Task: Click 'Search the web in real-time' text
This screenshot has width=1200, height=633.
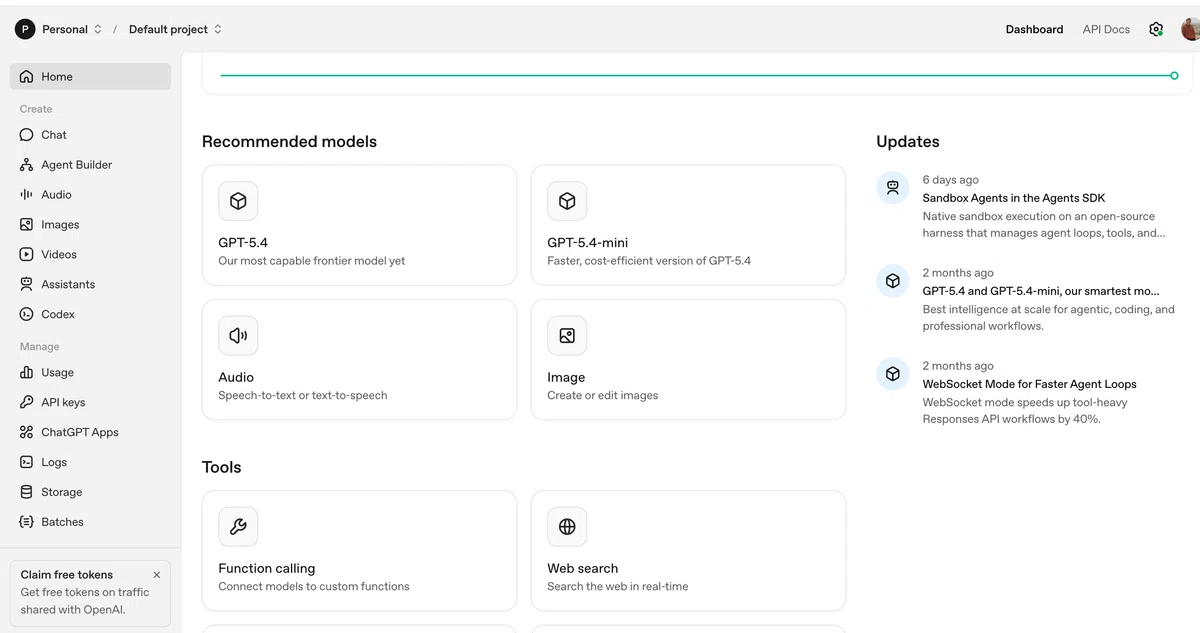Action: pos(618,587)
